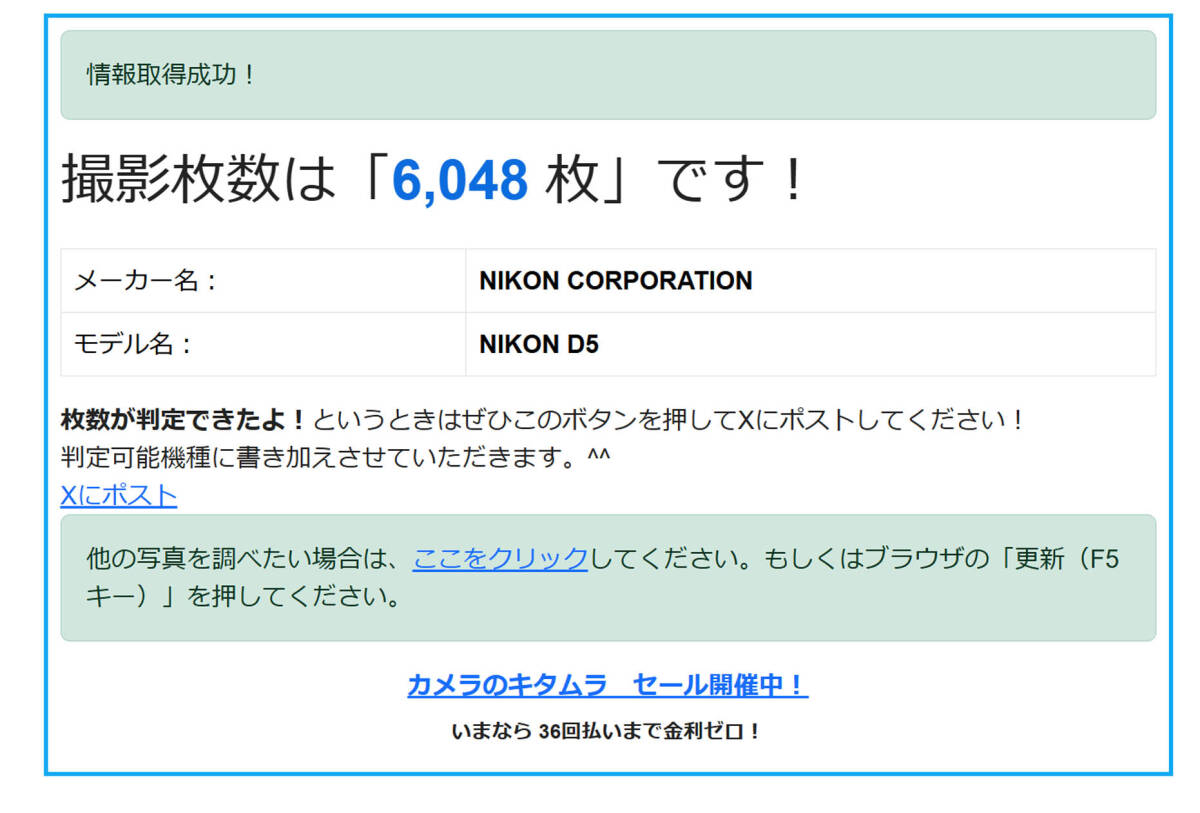Screen dimensions: 1200x813
Task: Click the '判定可能機種に書き加えさせていただきます。^^' line
Action: [x=335, y=457]
